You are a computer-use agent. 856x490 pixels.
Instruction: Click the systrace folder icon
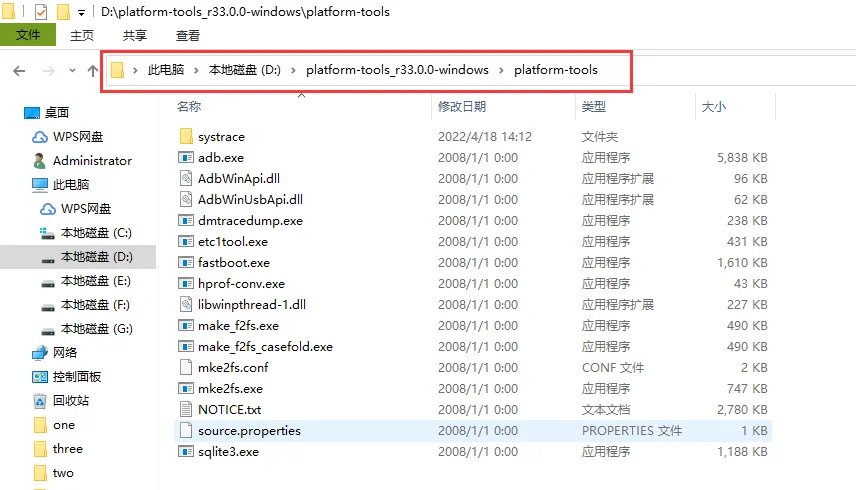tap(186, 136)
